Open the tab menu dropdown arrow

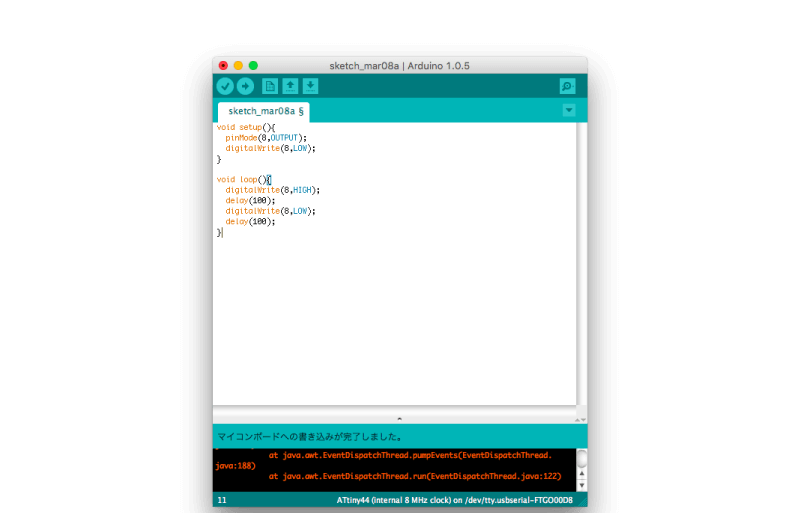coord(569,110)
